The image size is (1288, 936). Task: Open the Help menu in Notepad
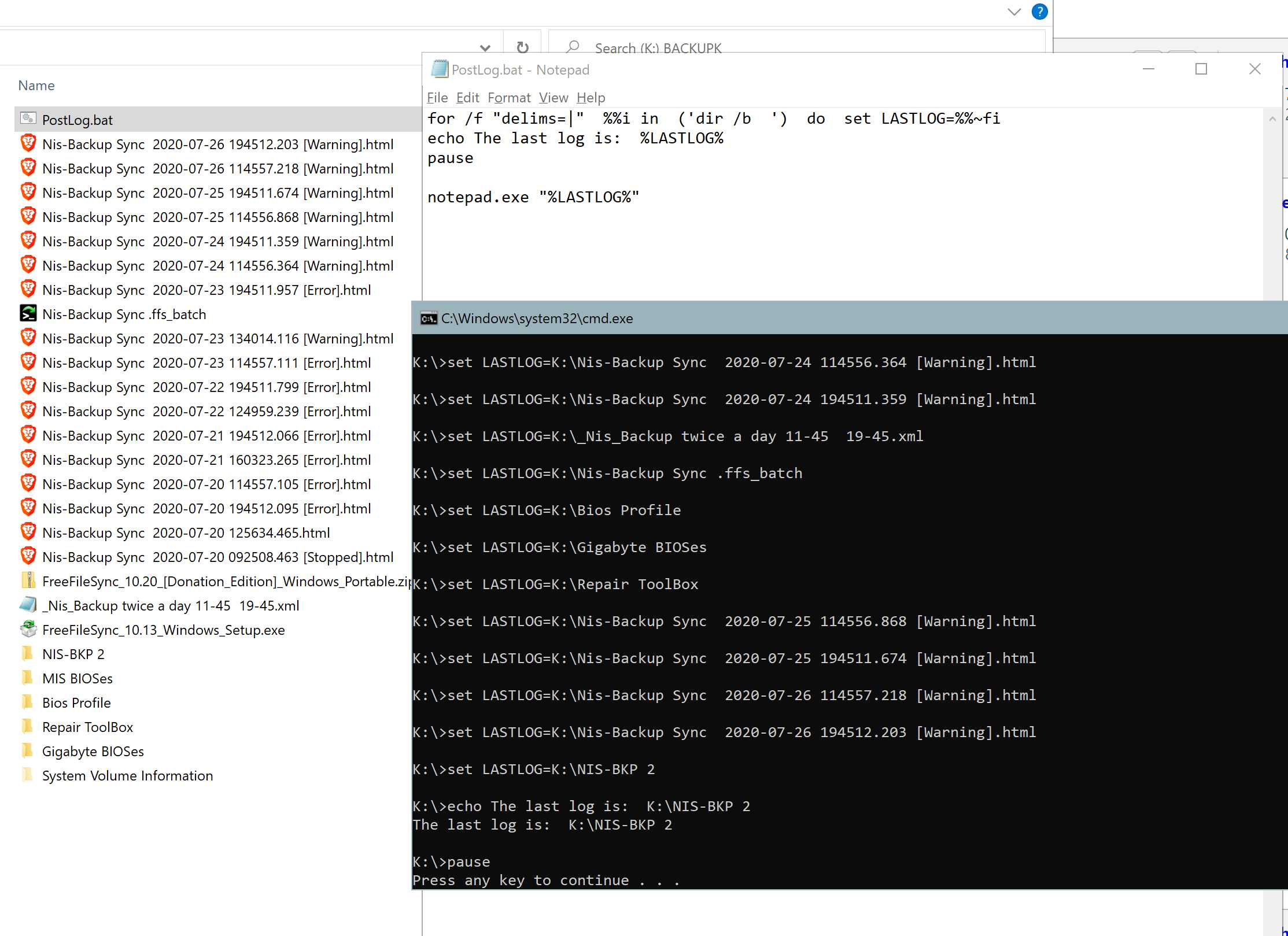click(591, 98)
